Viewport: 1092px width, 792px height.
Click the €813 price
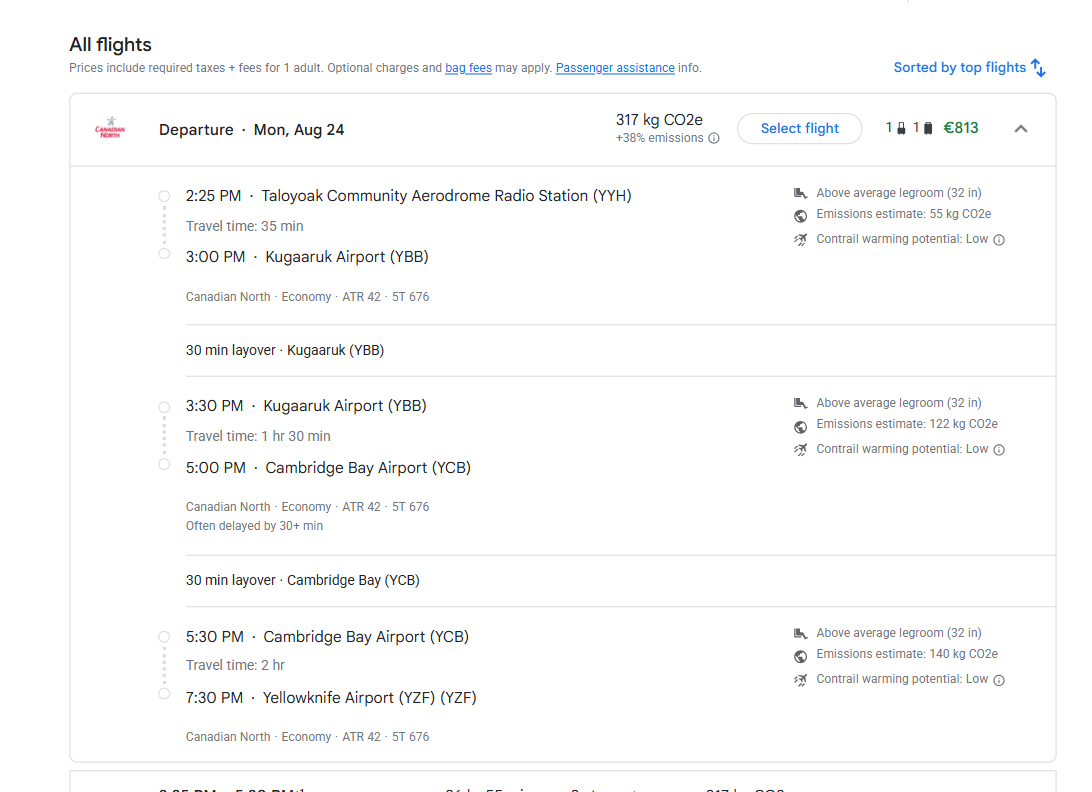[960, 128]
